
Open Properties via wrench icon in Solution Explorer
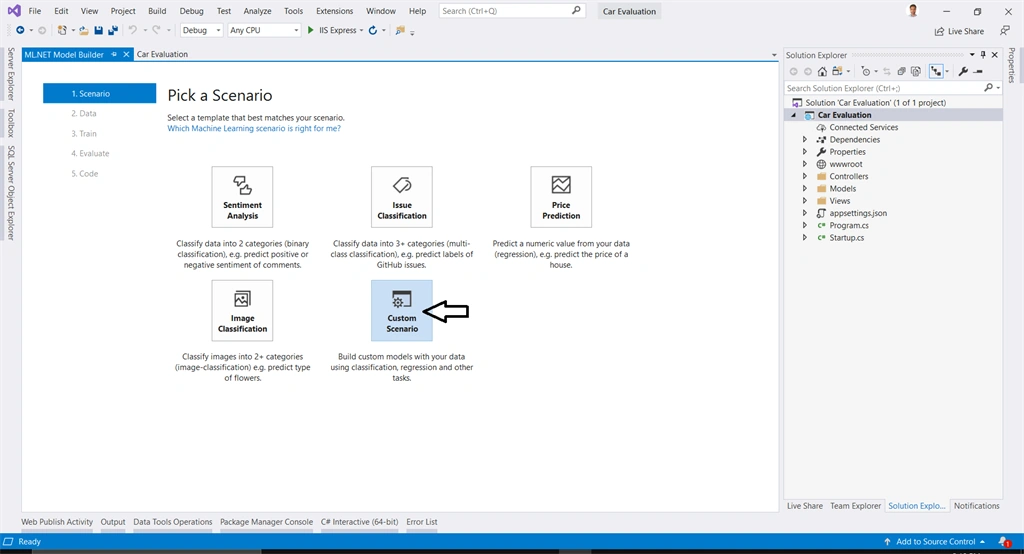pos(963,71)
